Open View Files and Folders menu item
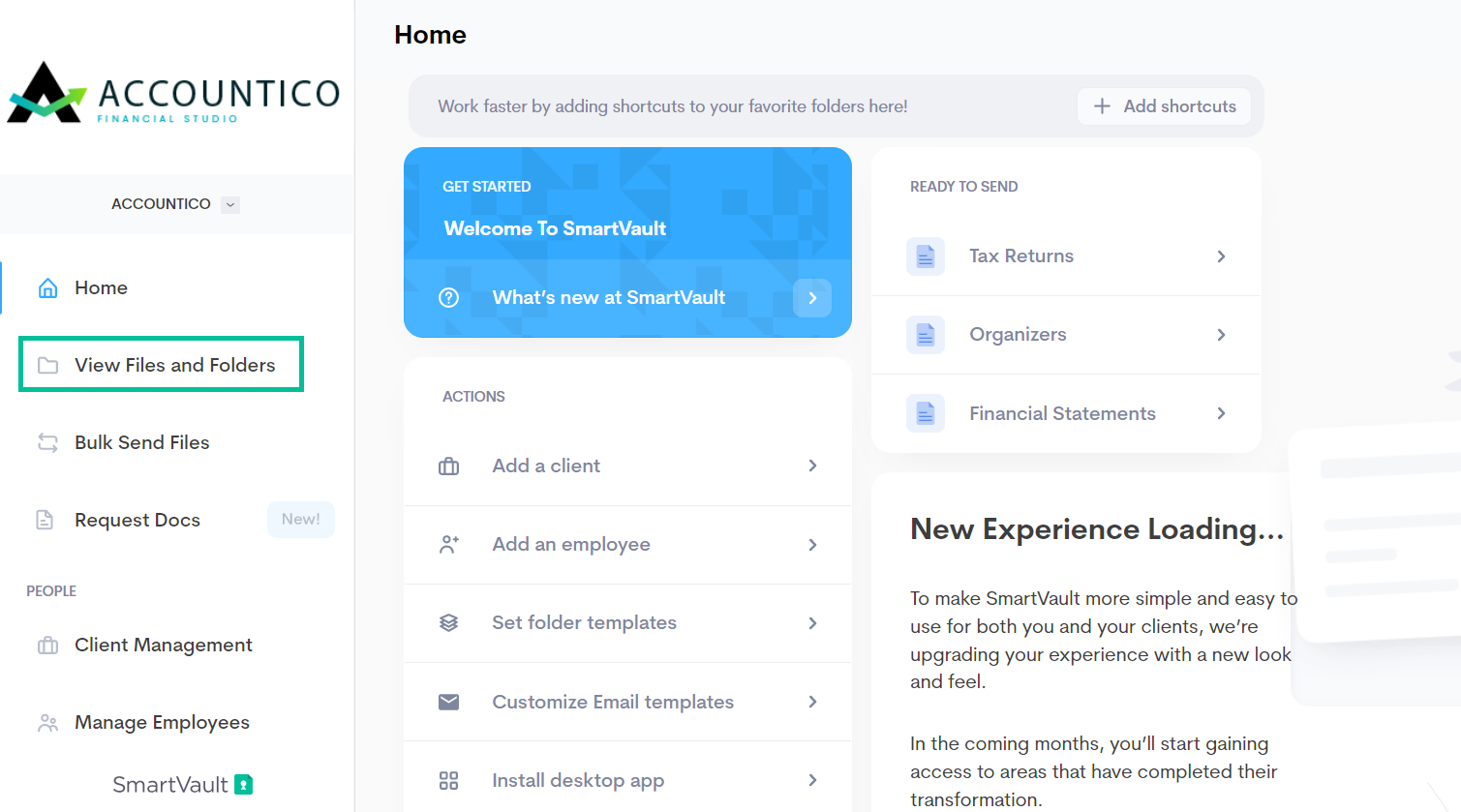1461x812 pixels. (x=174, y=365)
